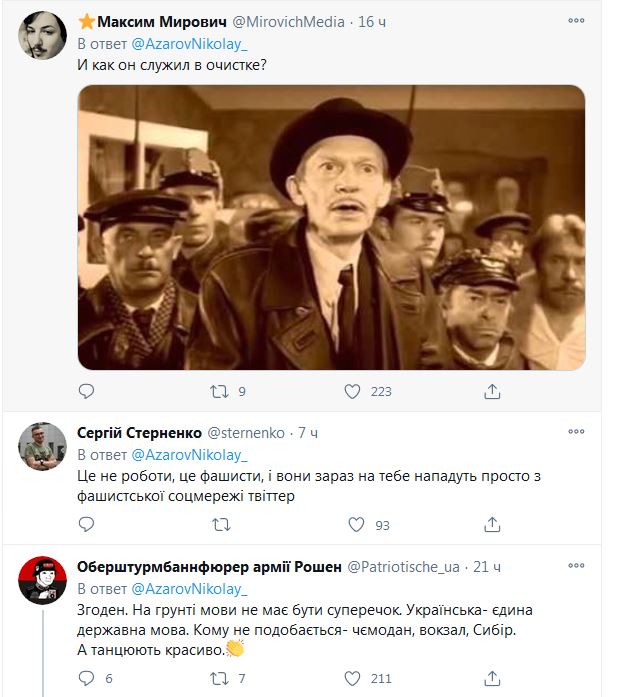Open more options on Максим Мирович's tweet
This screenshot has width=620, height=697.
[x=576, y=21]
